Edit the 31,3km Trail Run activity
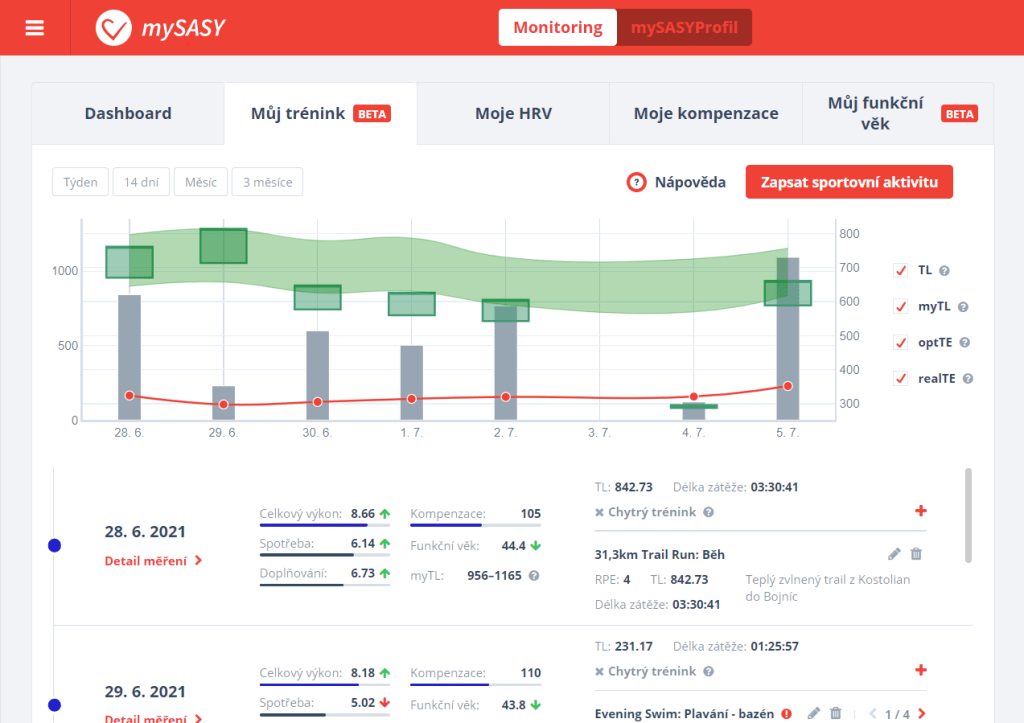The width and height of the screenshot is (1024, 723). 895,553
